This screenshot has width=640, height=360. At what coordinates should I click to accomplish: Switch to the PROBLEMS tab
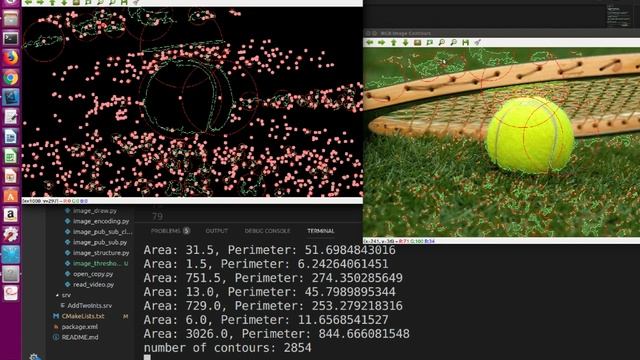coord(166,231)
